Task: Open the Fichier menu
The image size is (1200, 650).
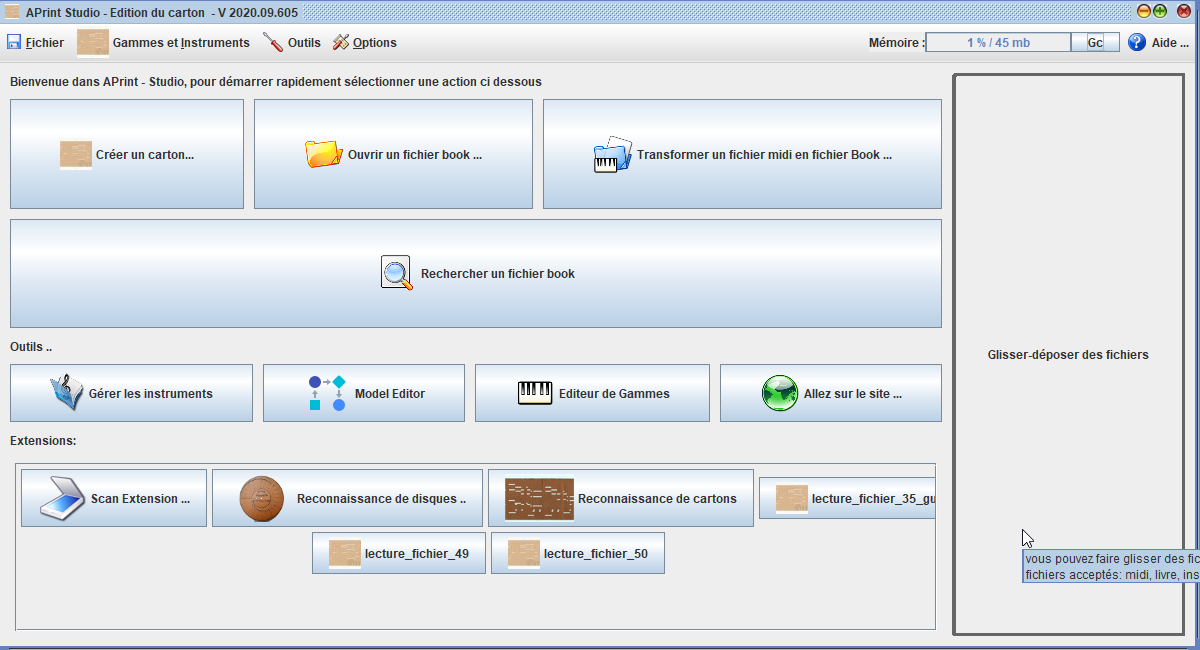Action: pos(36,43)
